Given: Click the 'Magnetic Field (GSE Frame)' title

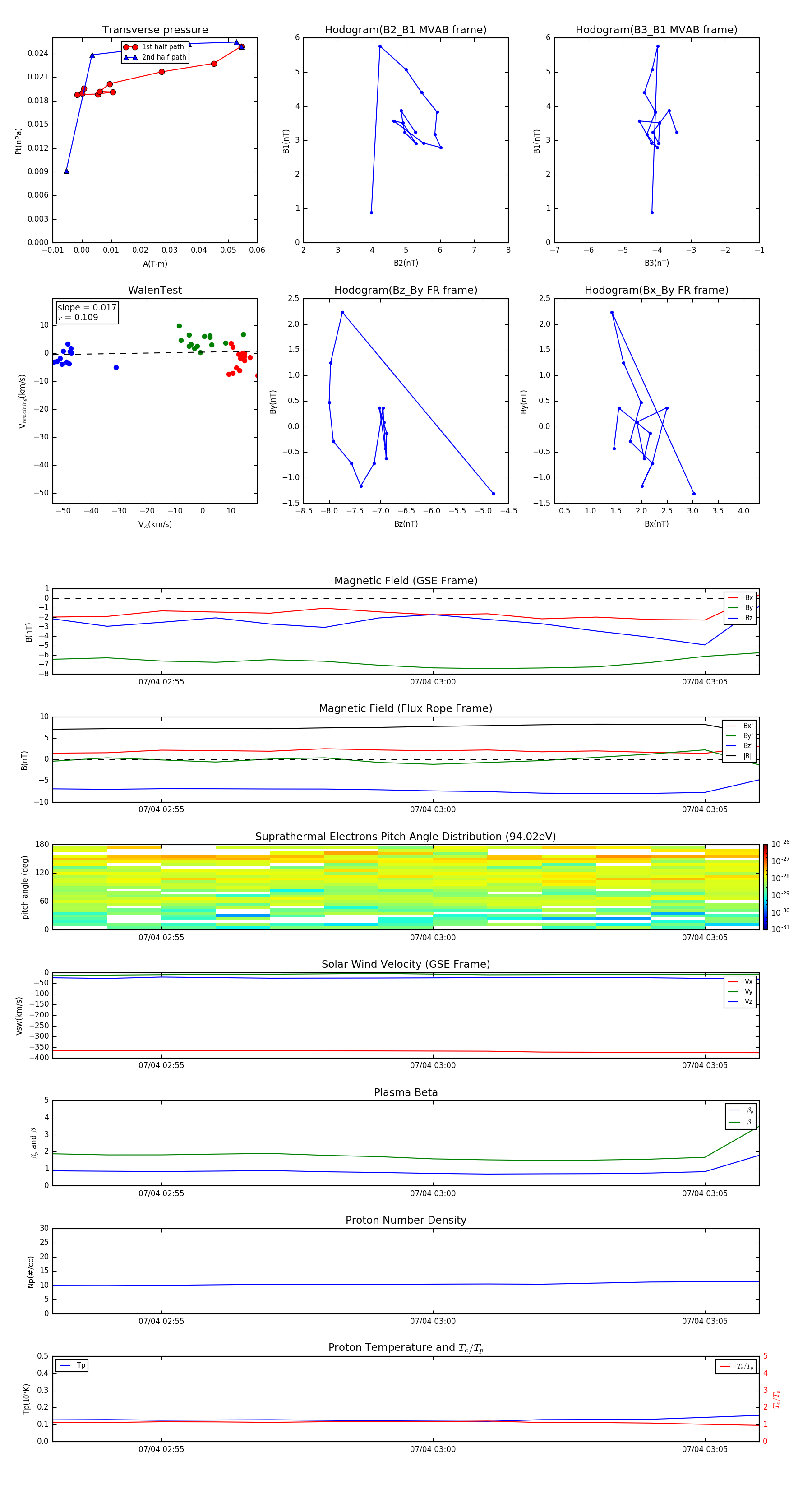Looking at the screenshot, I should tap(406, 580).
